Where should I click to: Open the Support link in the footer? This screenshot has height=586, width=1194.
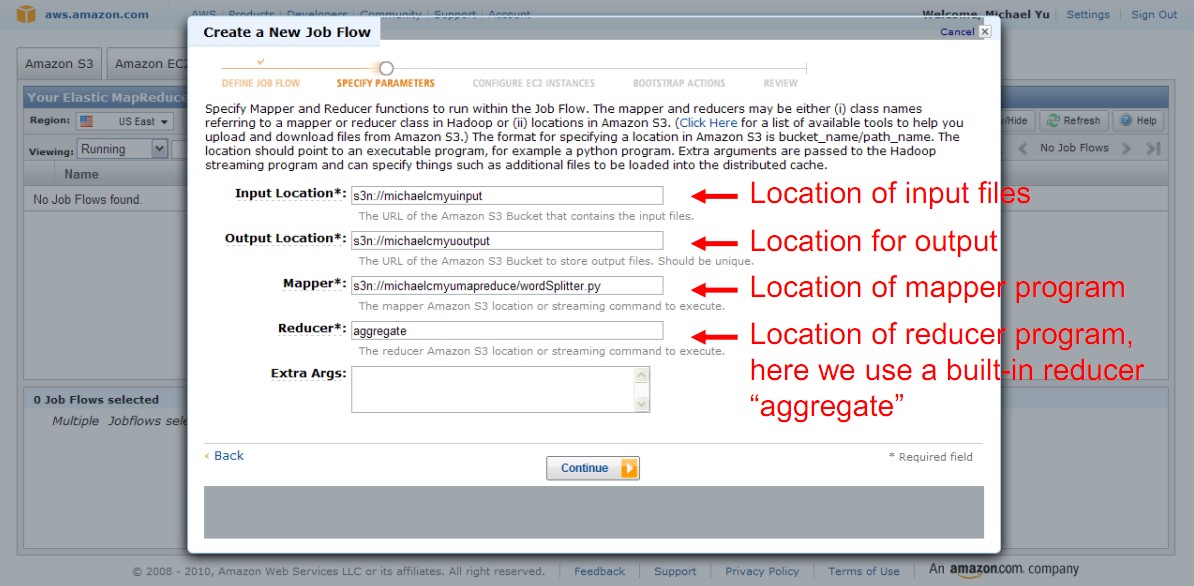pyautogui.click(x=675, y=572)
